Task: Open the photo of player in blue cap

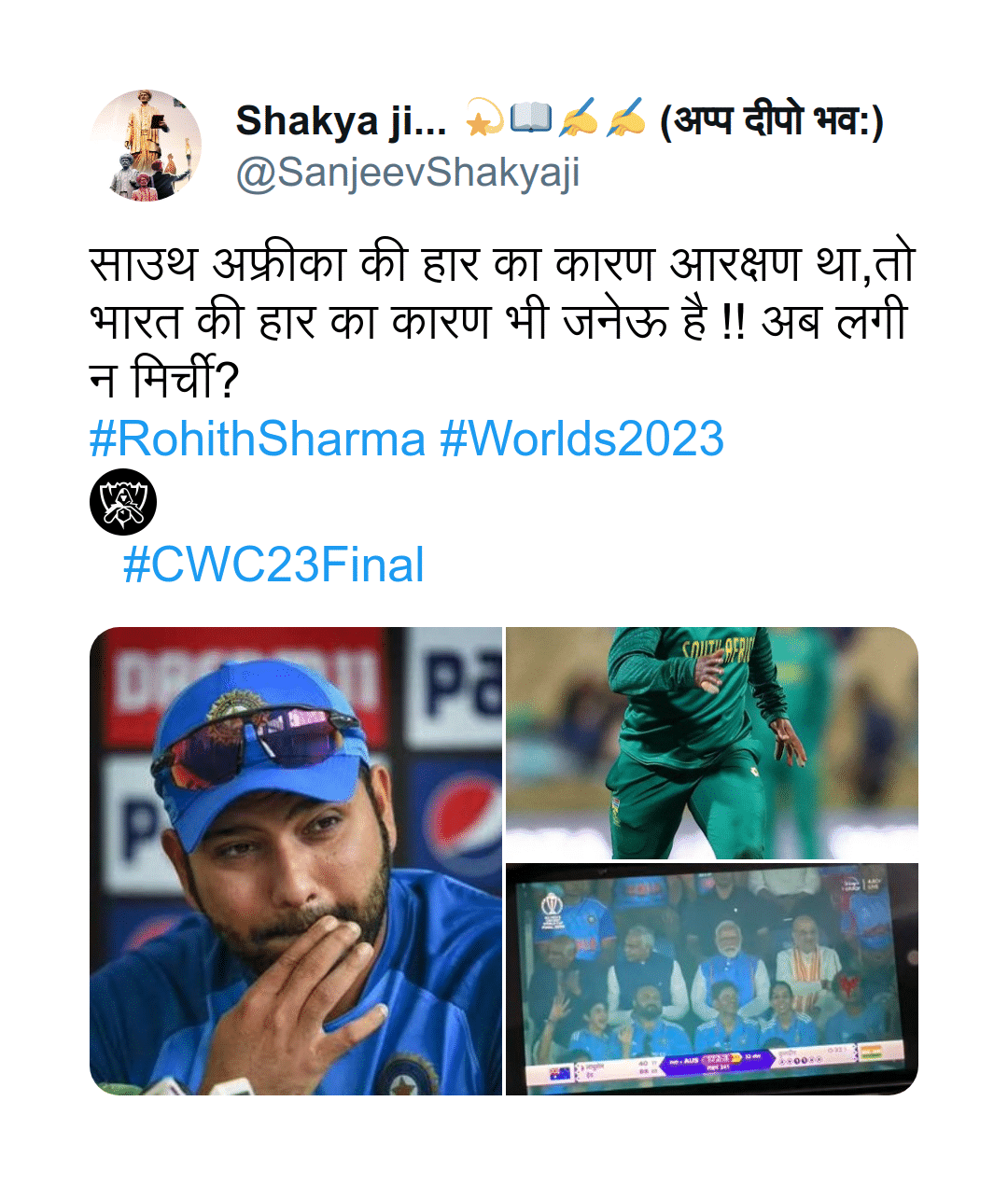Action: [x=296, y=860]
